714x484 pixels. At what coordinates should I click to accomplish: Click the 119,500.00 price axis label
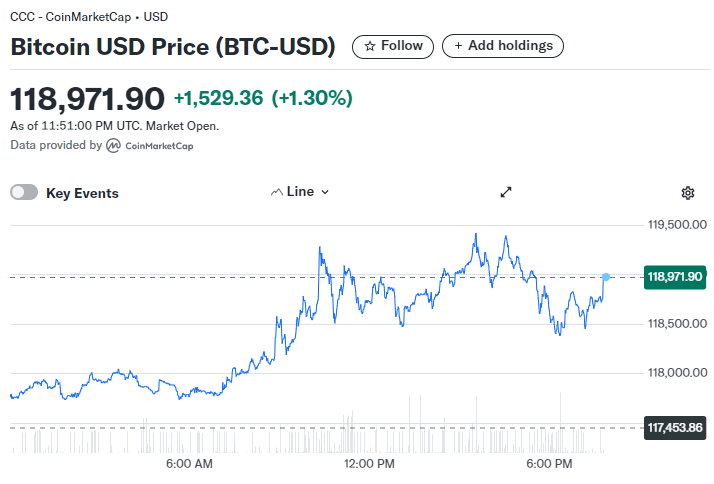pyautogui.click(x=677, y=224)
